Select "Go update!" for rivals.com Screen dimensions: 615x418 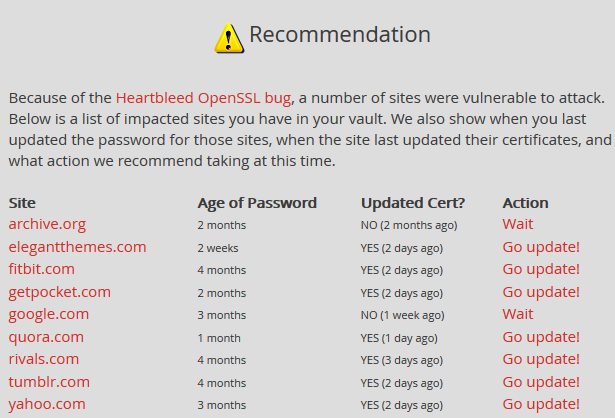click(541, 359)
